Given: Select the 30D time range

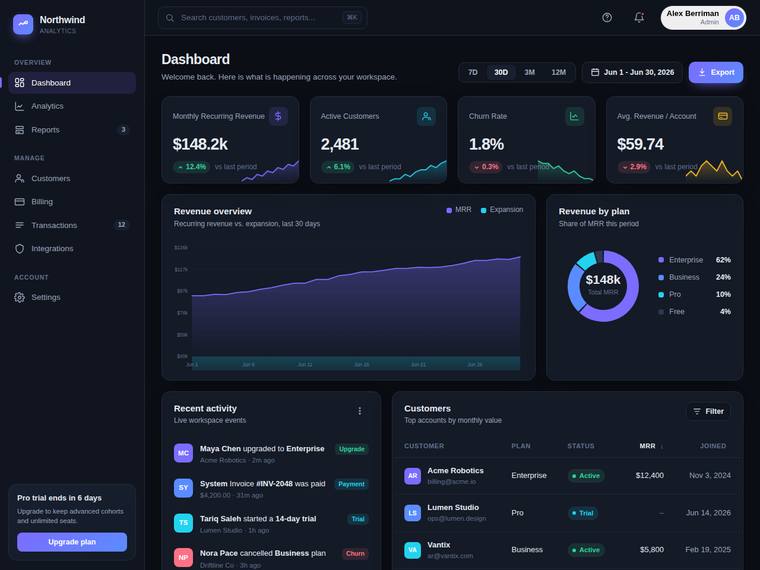Looking at the screenshot, I should (x=501, y=72).
